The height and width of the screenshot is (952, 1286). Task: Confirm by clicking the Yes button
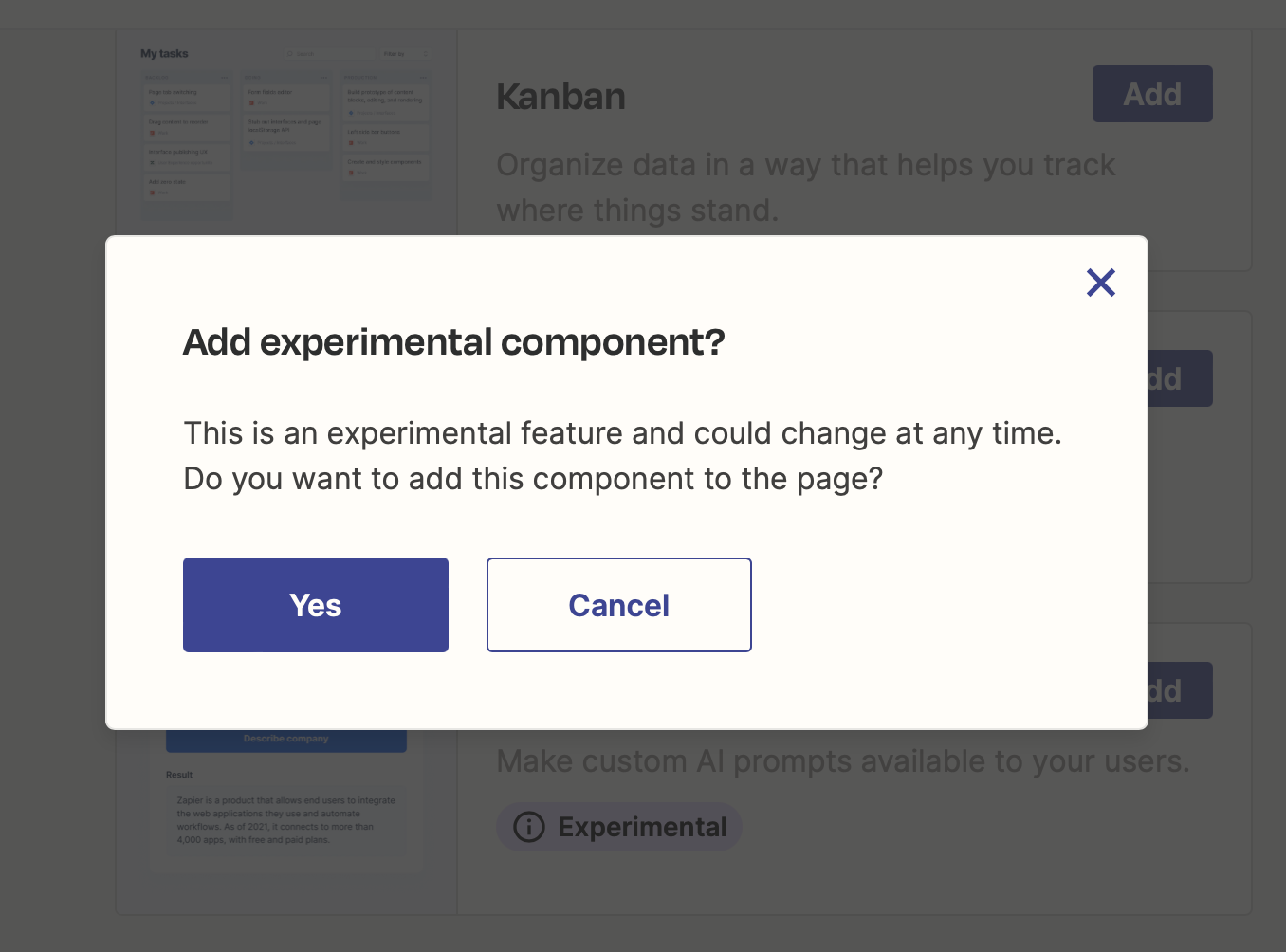click(x=315, y=605)
